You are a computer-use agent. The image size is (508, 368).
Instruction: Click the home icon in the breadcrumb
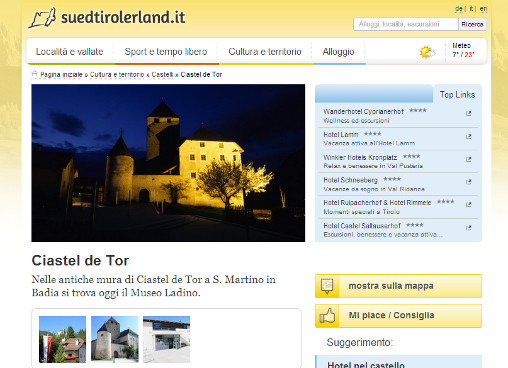point(34,74)
